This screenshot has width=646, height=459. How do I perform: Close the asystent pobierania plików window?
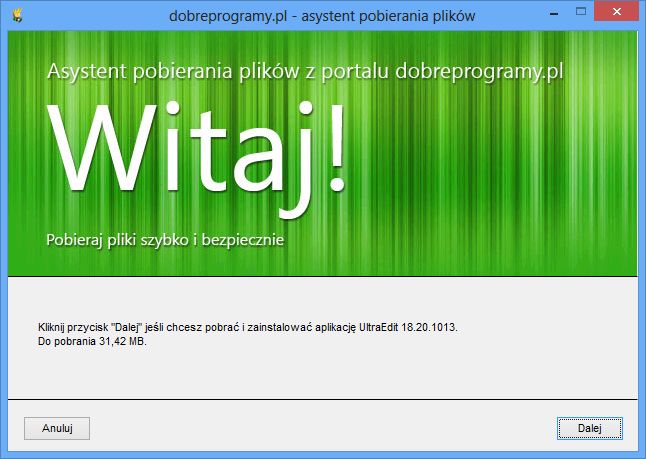click(617, 12)
